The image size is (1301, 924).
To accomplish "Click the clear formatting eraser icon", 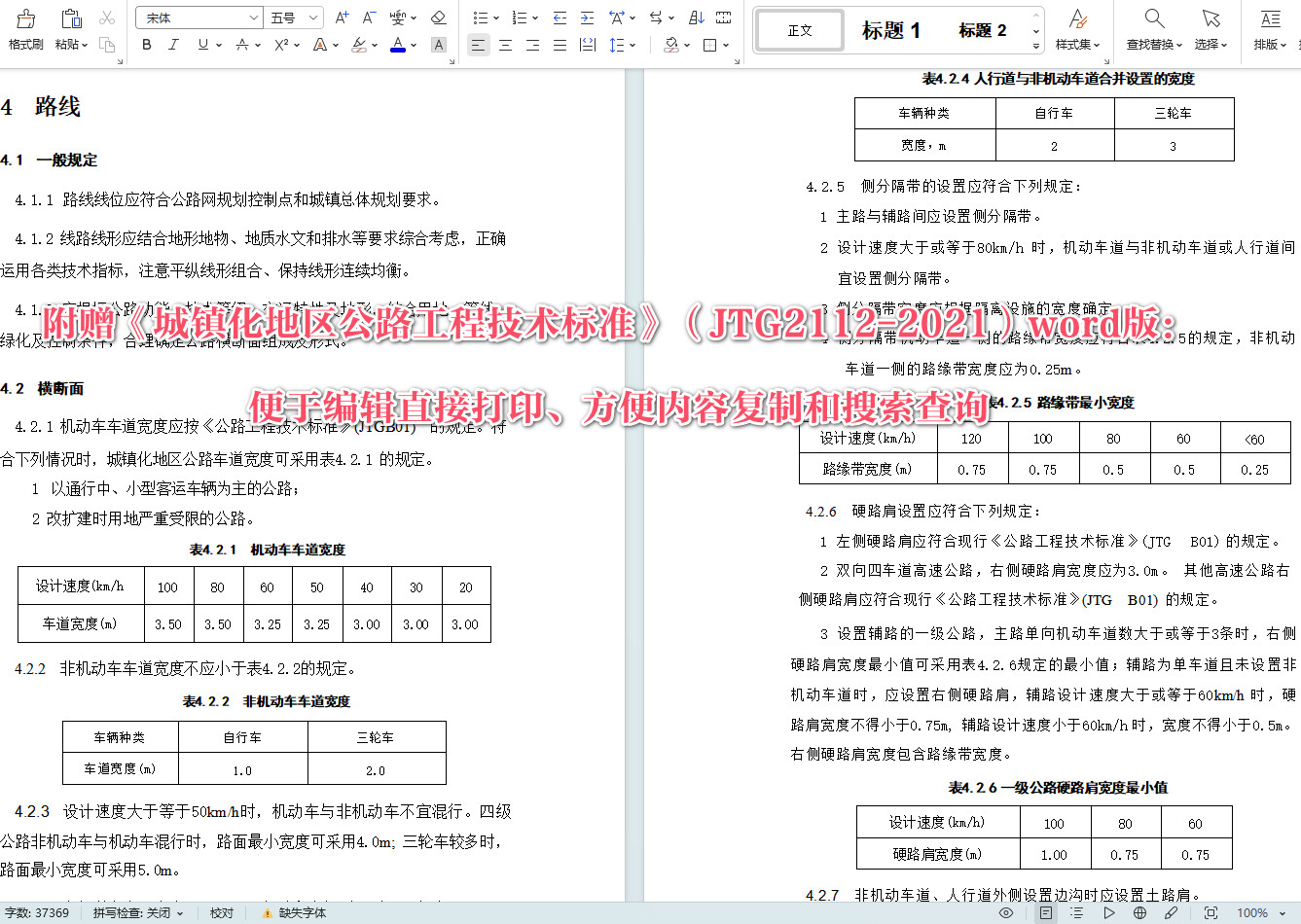I will (439, 17).
